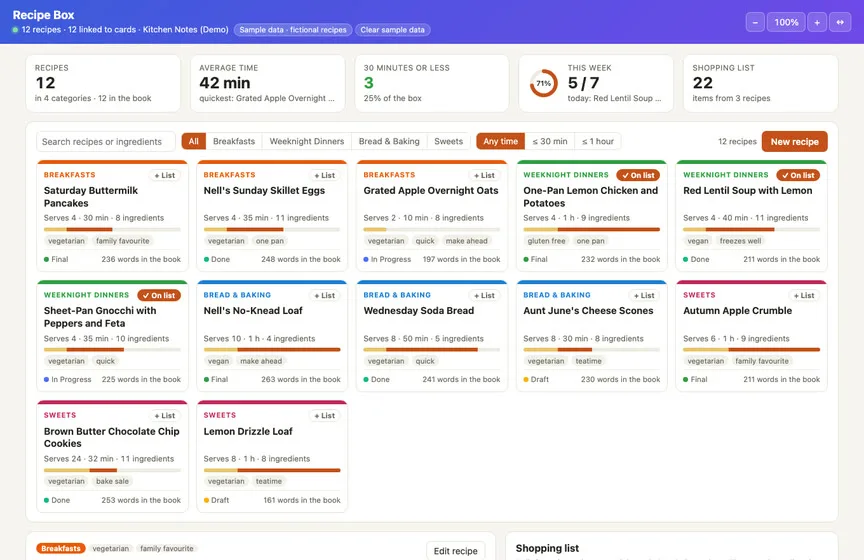The height and width of the screenshot is (560, 864).
Task: Click the Sample data fictional recipes badge
Action: (293, 30)
